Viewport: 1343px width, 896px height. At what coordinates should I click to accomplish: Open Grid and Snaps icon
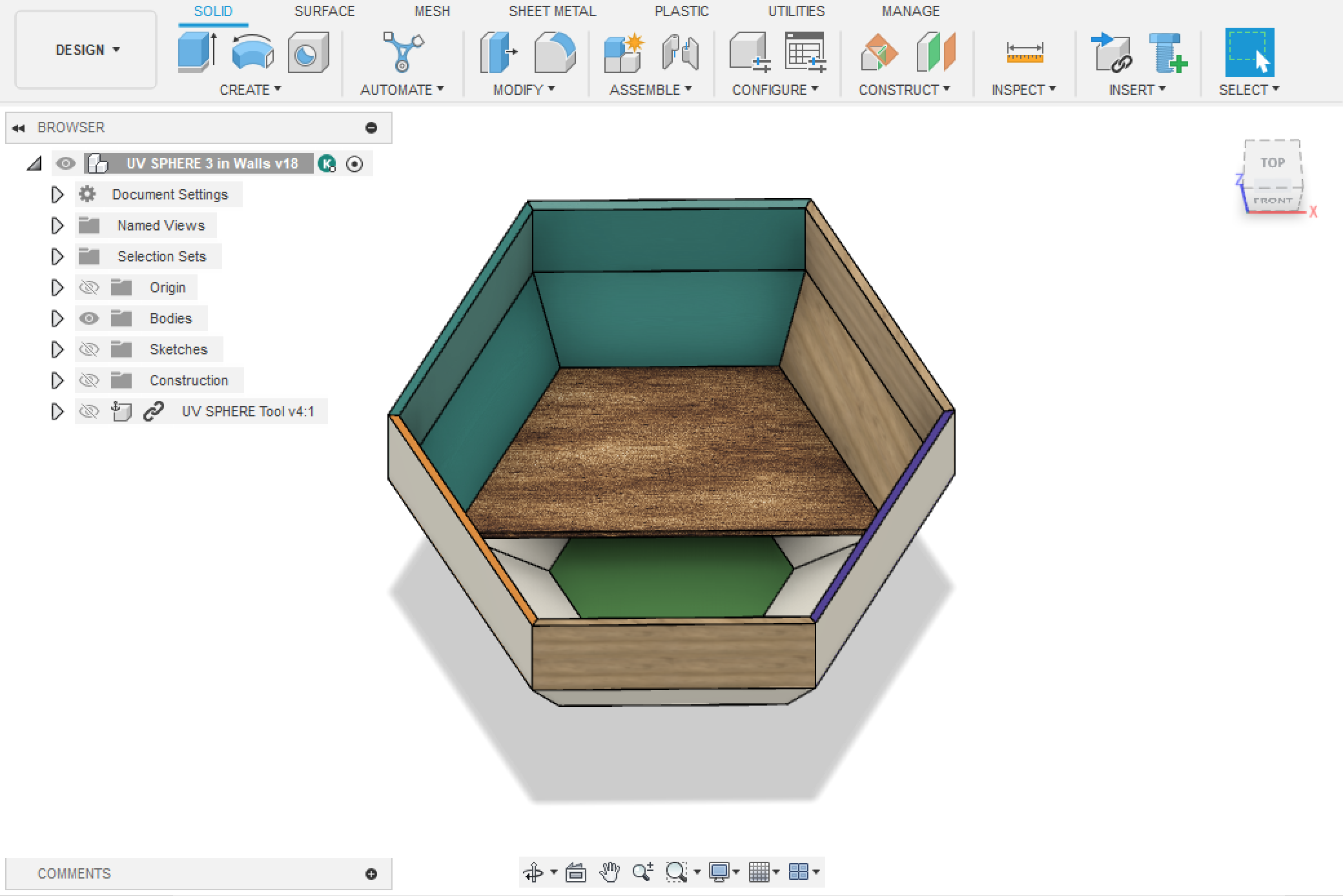(x=759, y=872)
